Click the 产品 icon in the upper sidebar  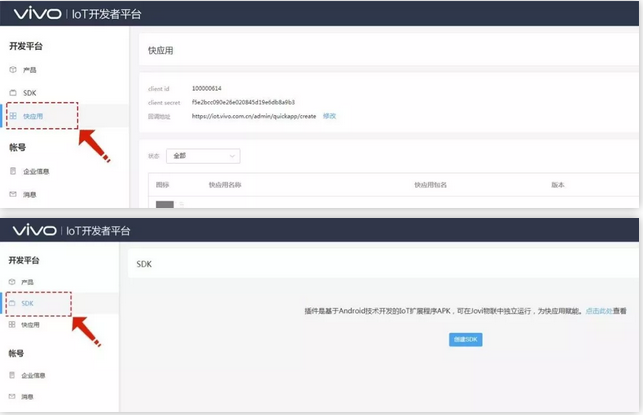point(13,70)
